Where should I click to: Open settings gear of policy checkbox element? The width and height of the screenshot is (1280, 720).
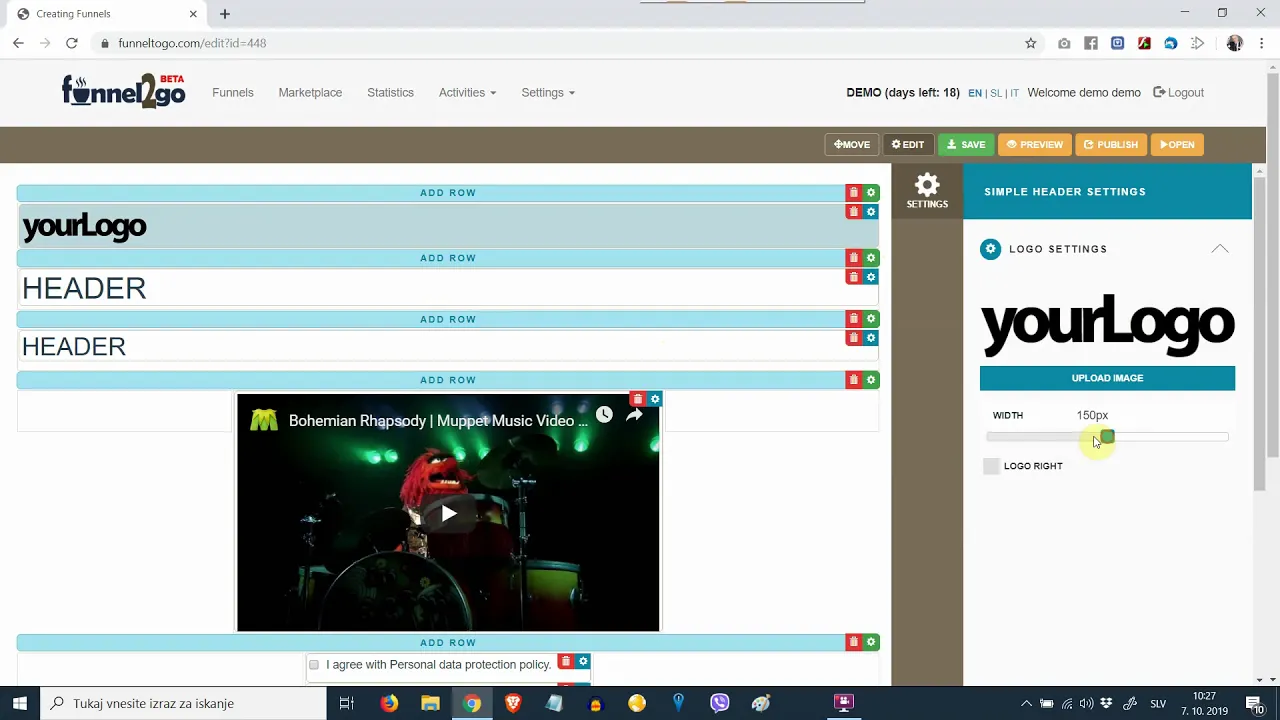click(583, 662)
